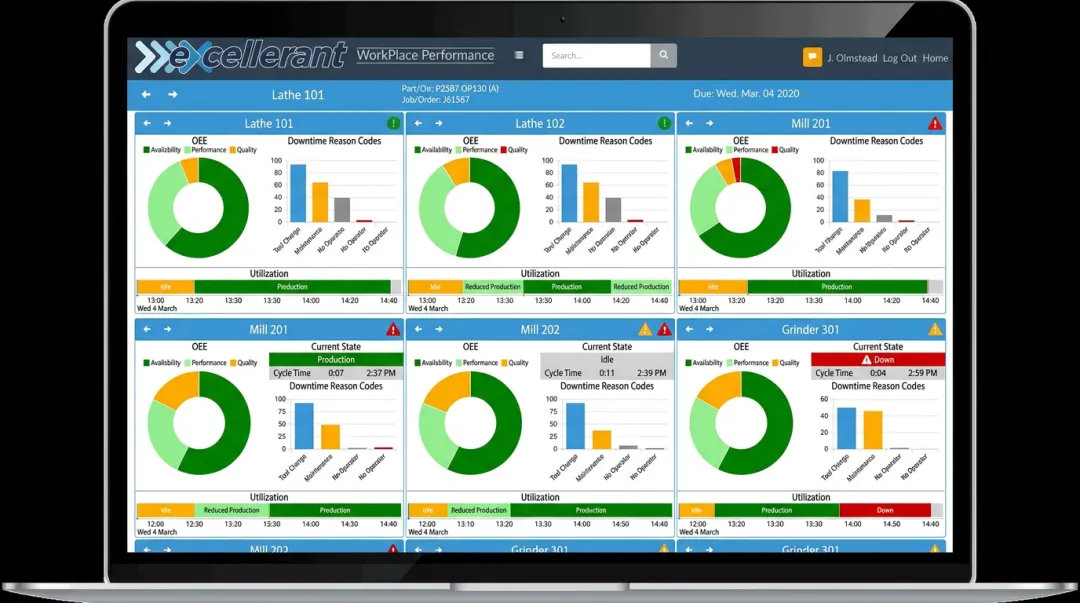Click next arrow on Mill 201 Production-state panel
Image resolution: width=1080 pixels, height=603 pixels.
(167, 329)
